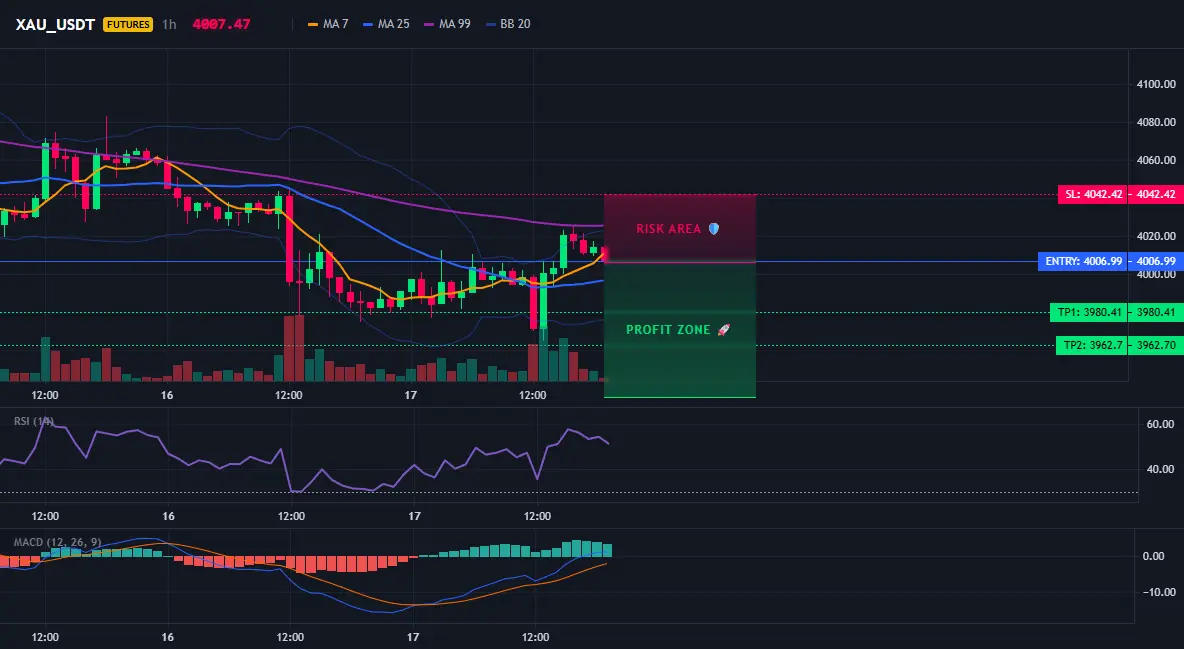Screen dimensions: 1184x649
Task: Click the rocket icon in PROFIT ZONE
Action: [x=723, y=329]
